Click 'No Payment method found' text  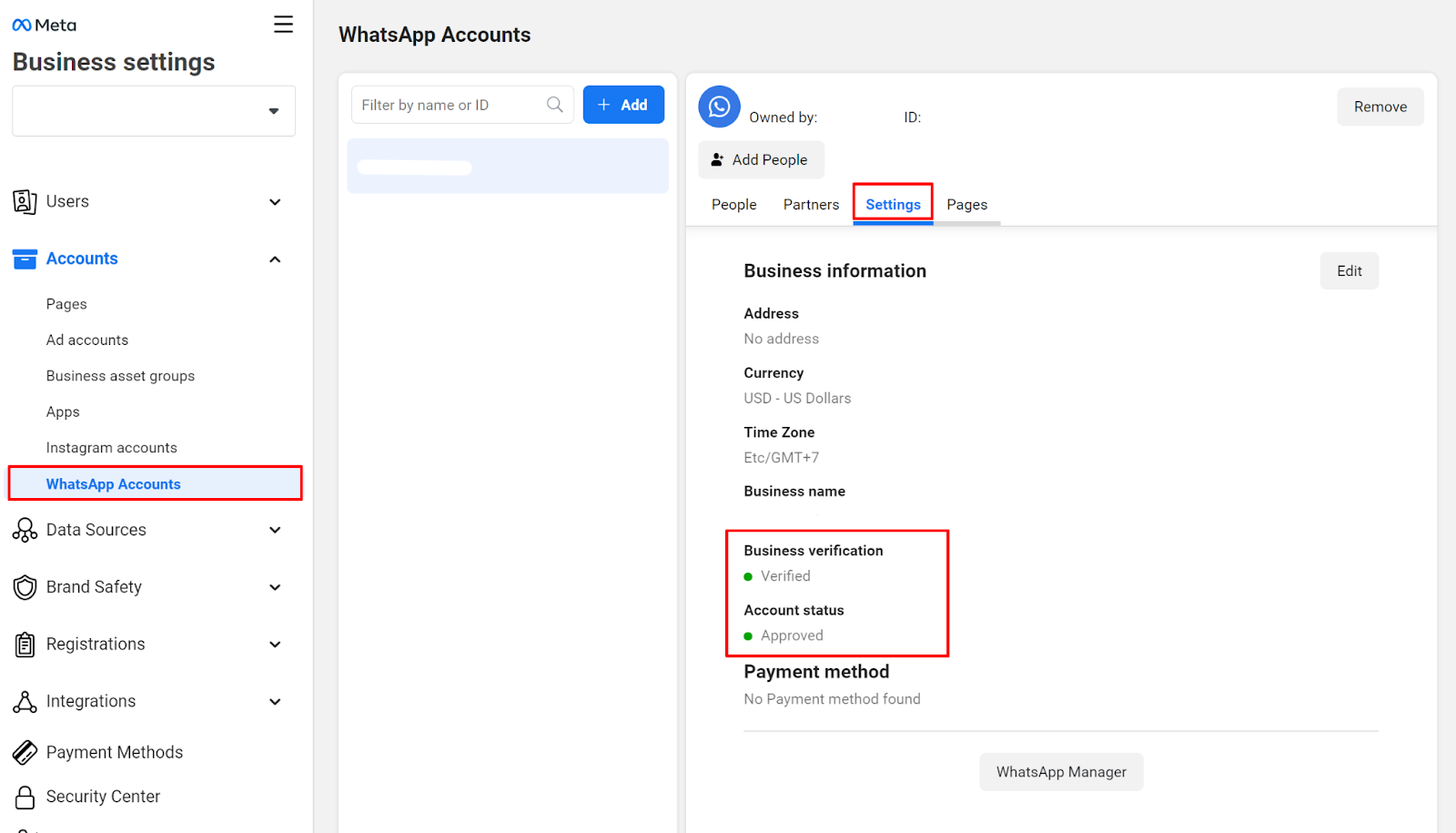click(x=832, y=699)
